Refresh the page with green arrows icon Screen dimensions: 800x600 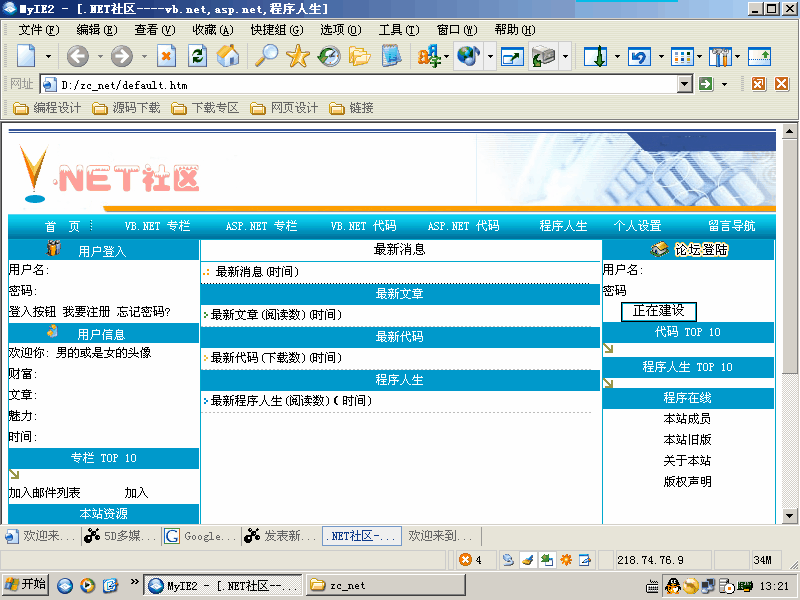197,56
